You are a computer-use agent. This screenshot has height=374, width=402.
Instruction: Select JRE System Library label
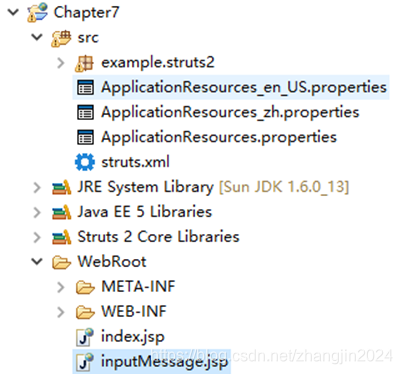pos(145,187)
